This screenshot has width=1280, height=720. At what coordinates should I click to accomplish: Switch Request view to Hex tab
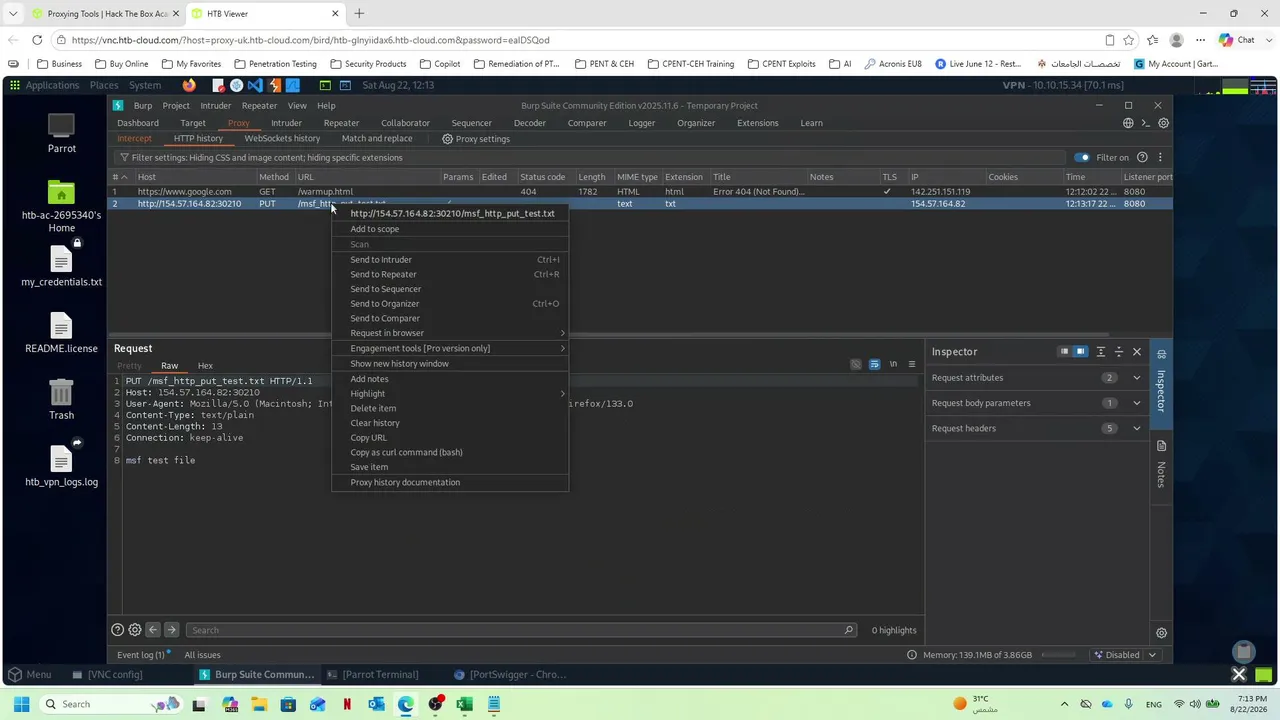click(205, 366)
